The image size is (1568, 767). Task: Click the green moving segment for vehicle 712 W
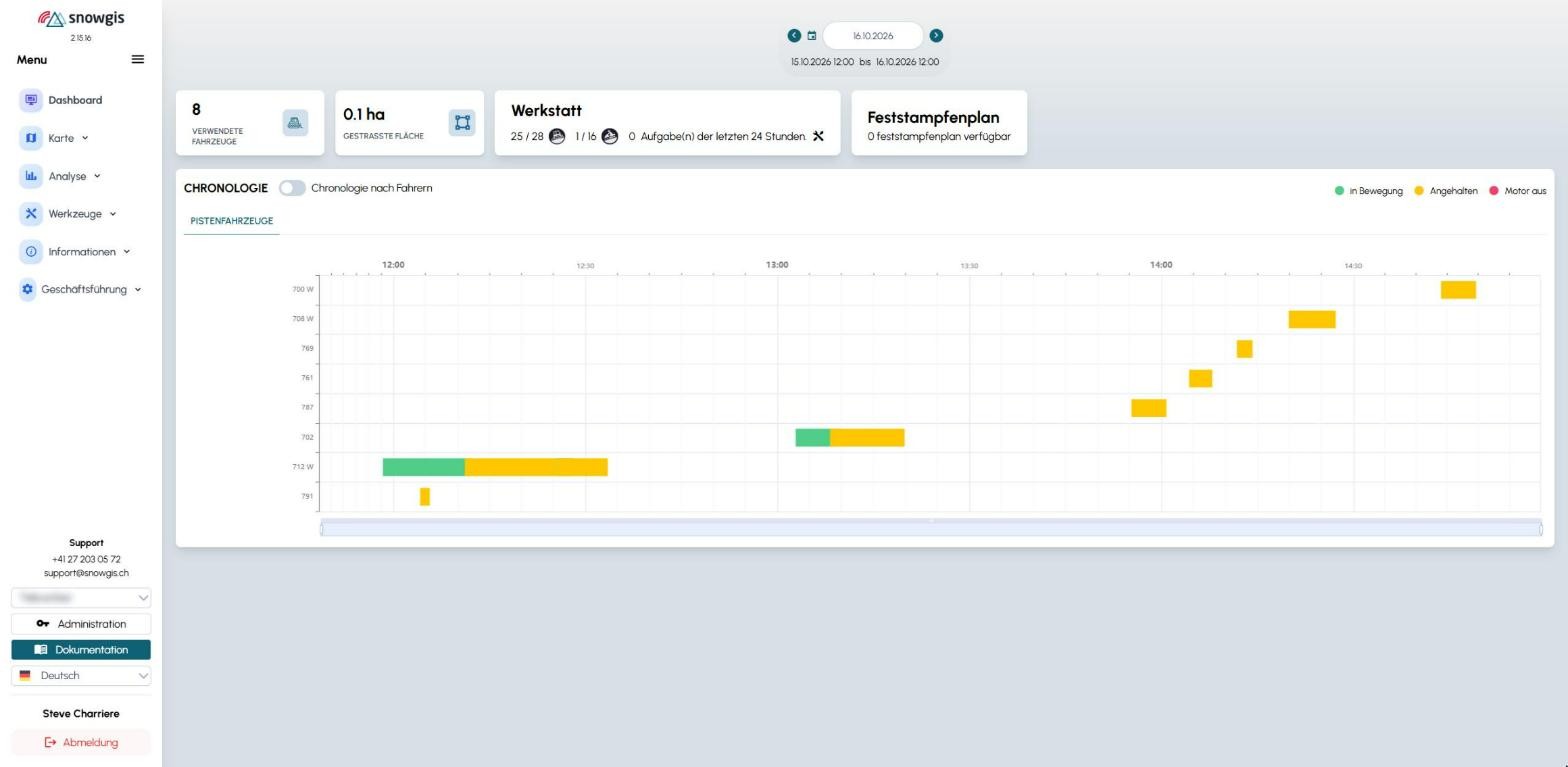click(424, 467)
